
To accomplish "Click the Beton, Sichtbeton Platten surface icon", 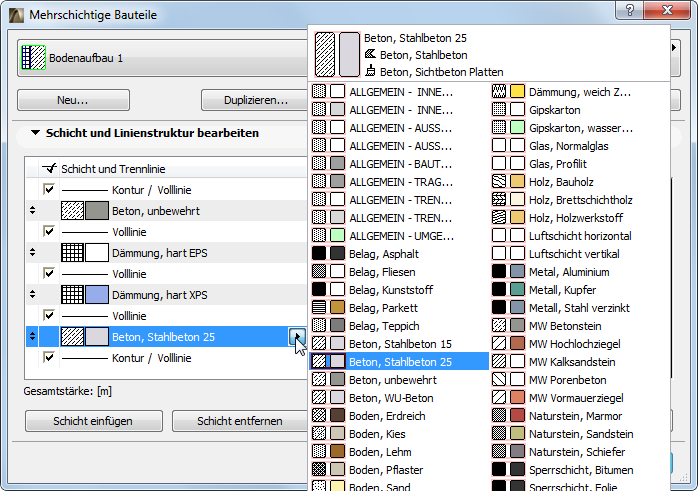I will coord(370,71).
